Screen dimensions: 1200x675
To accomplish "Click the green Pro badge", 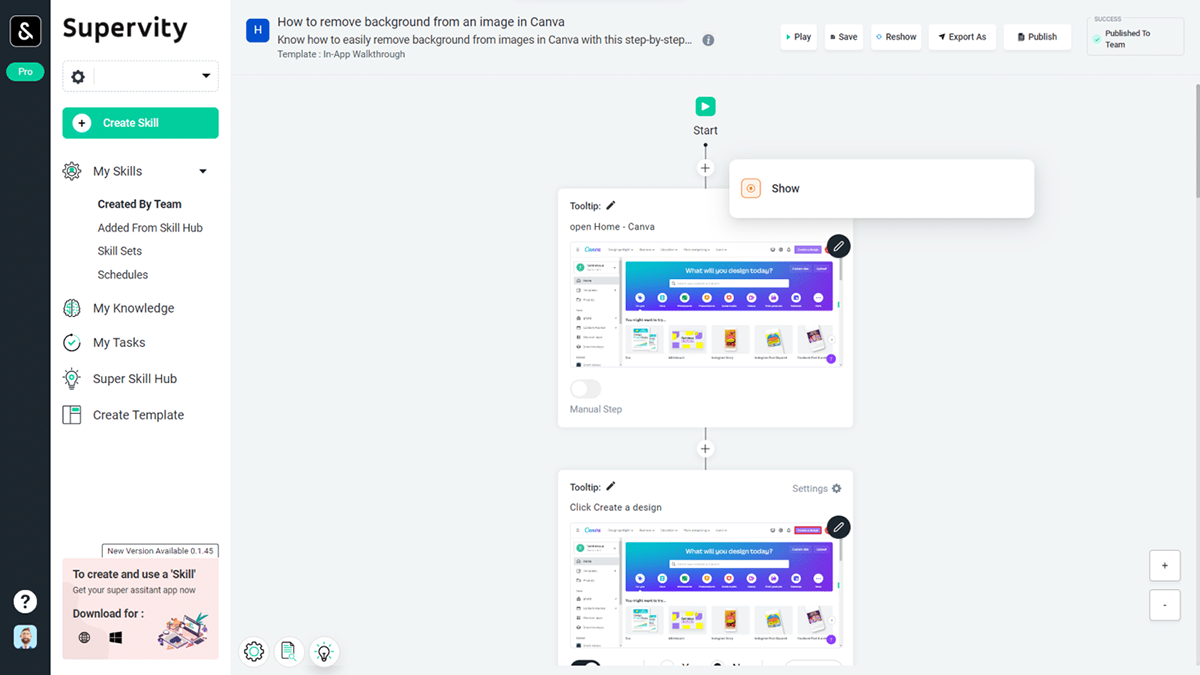I will pyautogui.click(x=25, y=72).
